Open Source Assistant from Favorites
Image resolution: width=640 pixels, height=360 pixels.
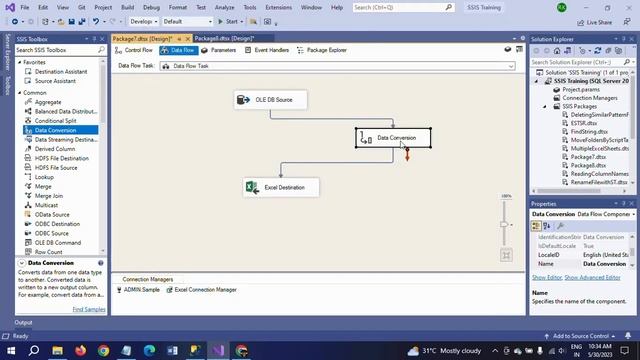[55, 81]
